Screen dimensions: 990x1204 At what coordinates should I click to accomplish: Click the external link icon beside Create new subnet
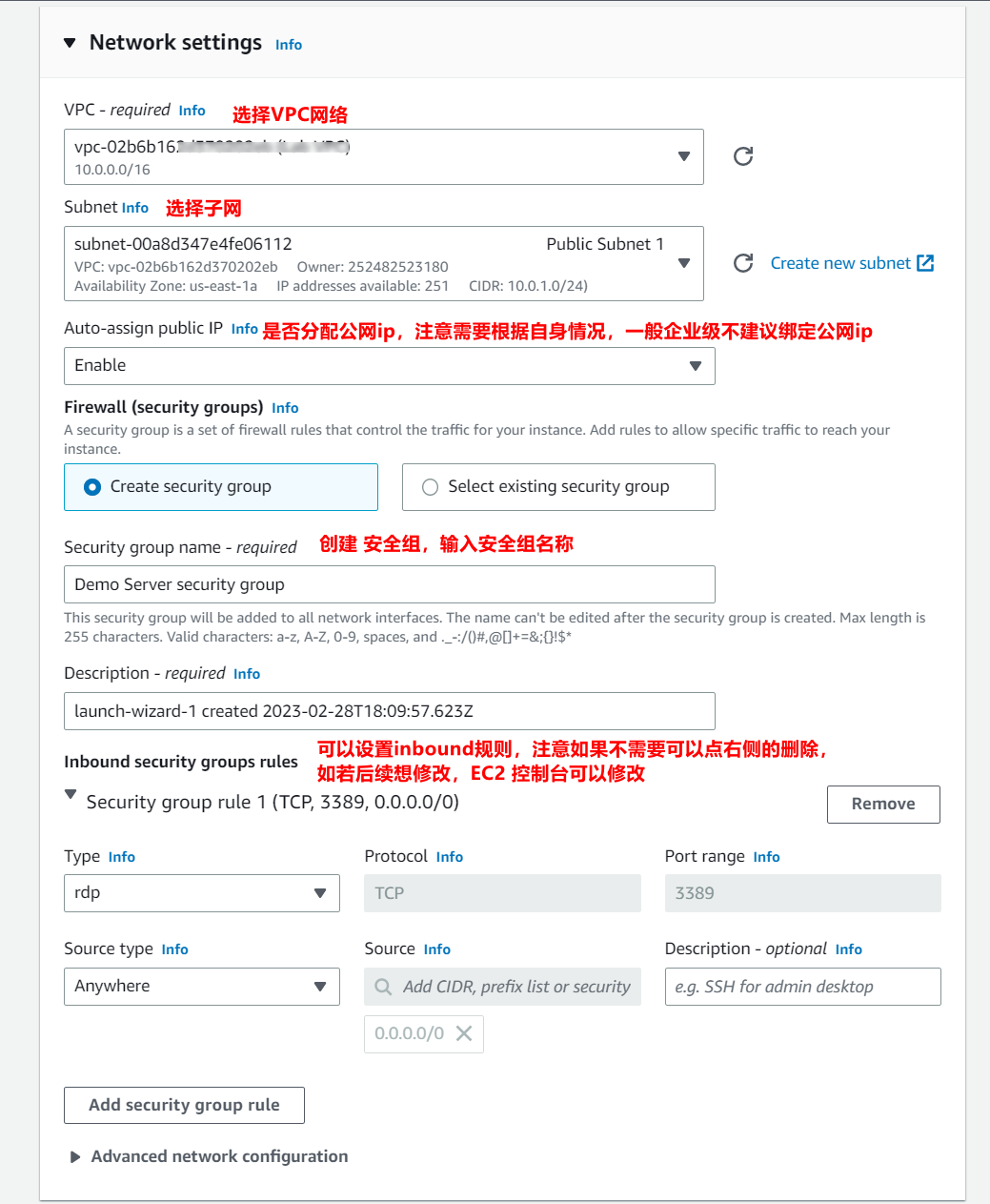925,263
